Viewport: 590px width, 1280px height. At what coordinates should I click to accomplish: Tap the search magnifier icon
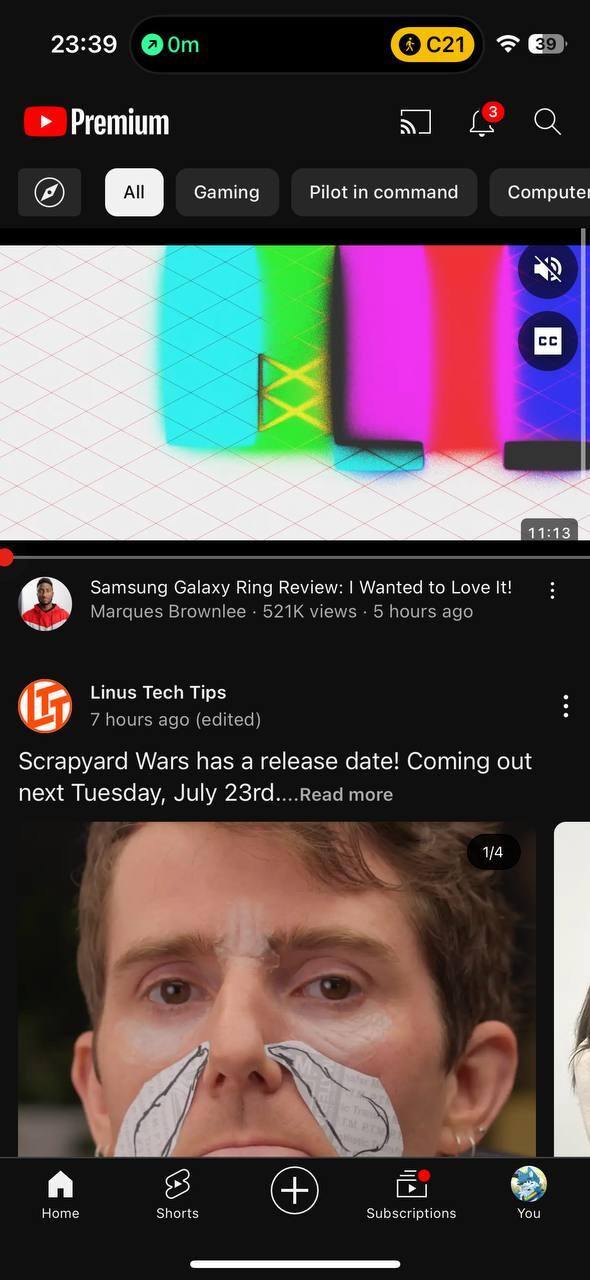pyautogui.click(x=547, y=122)
